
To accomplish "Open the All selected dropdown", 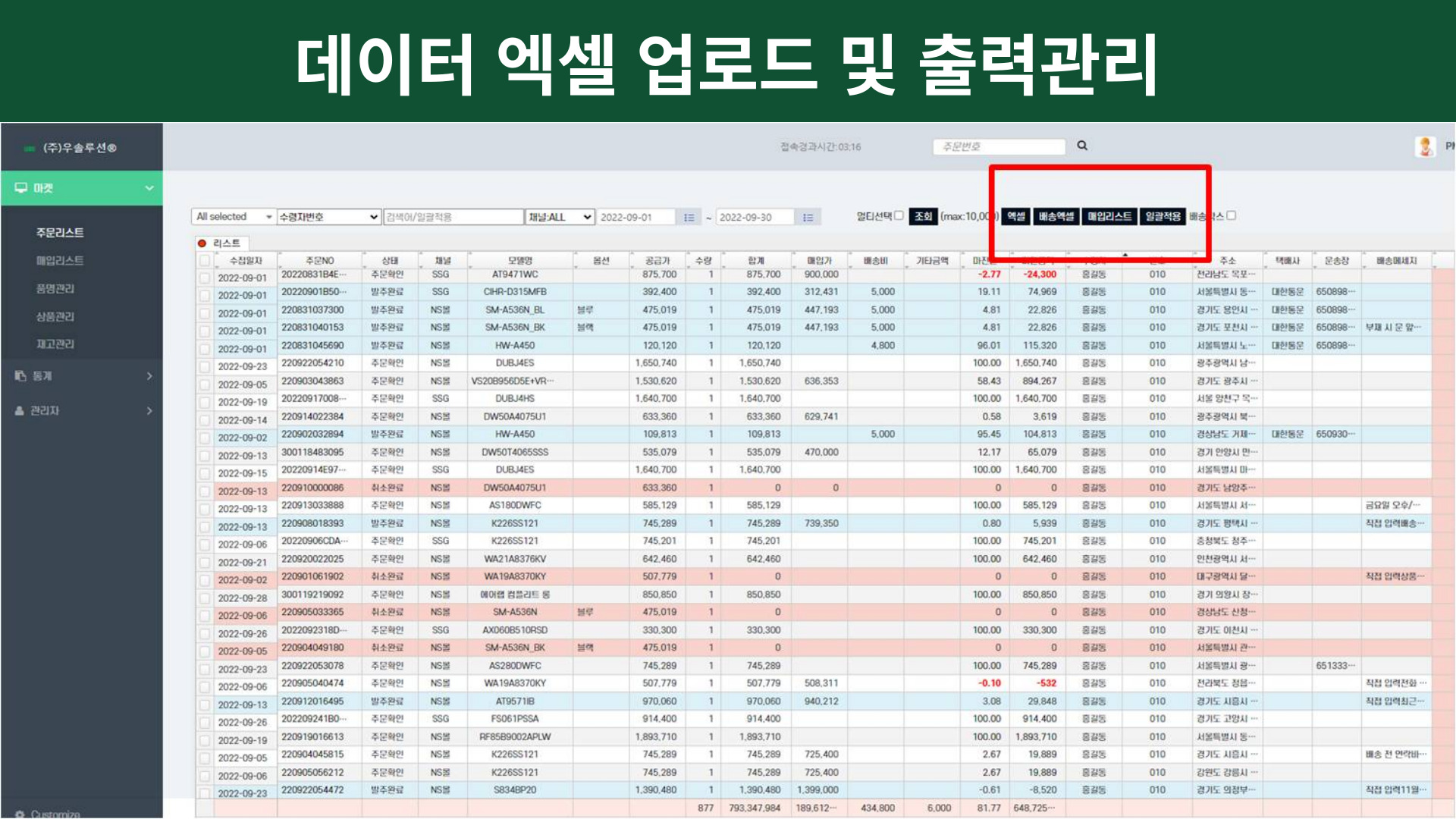I will [x=233, y=217].
